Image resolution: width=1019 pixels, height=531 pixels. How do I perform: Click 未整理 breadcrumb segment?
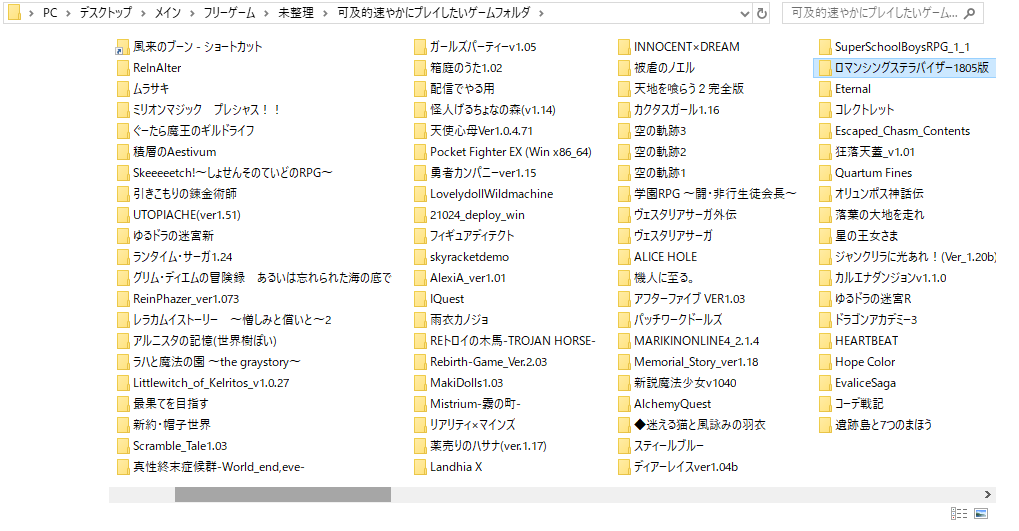(x=296, y=13)
